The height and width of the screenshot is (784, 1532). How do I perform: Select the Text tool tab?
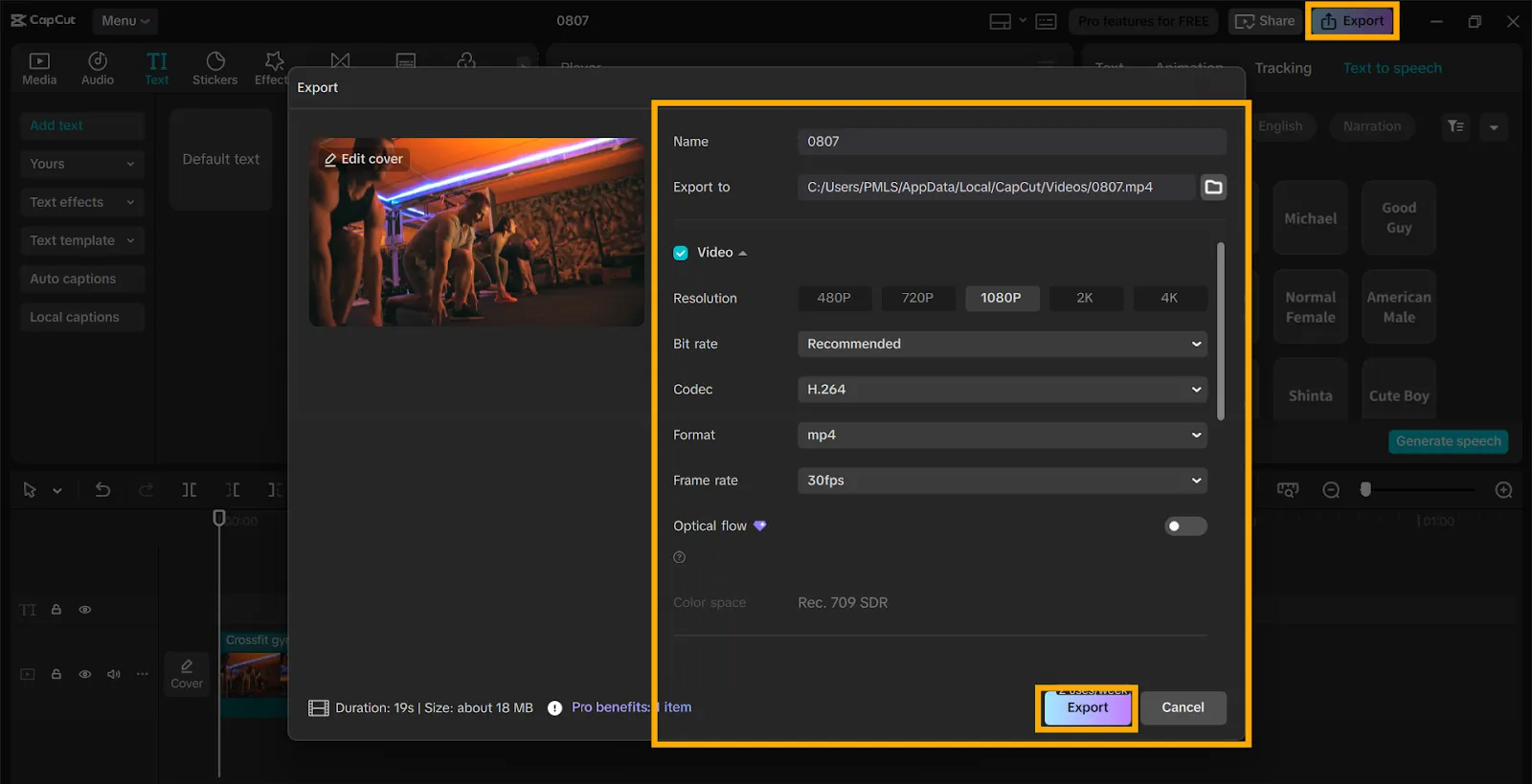point(157,69)
